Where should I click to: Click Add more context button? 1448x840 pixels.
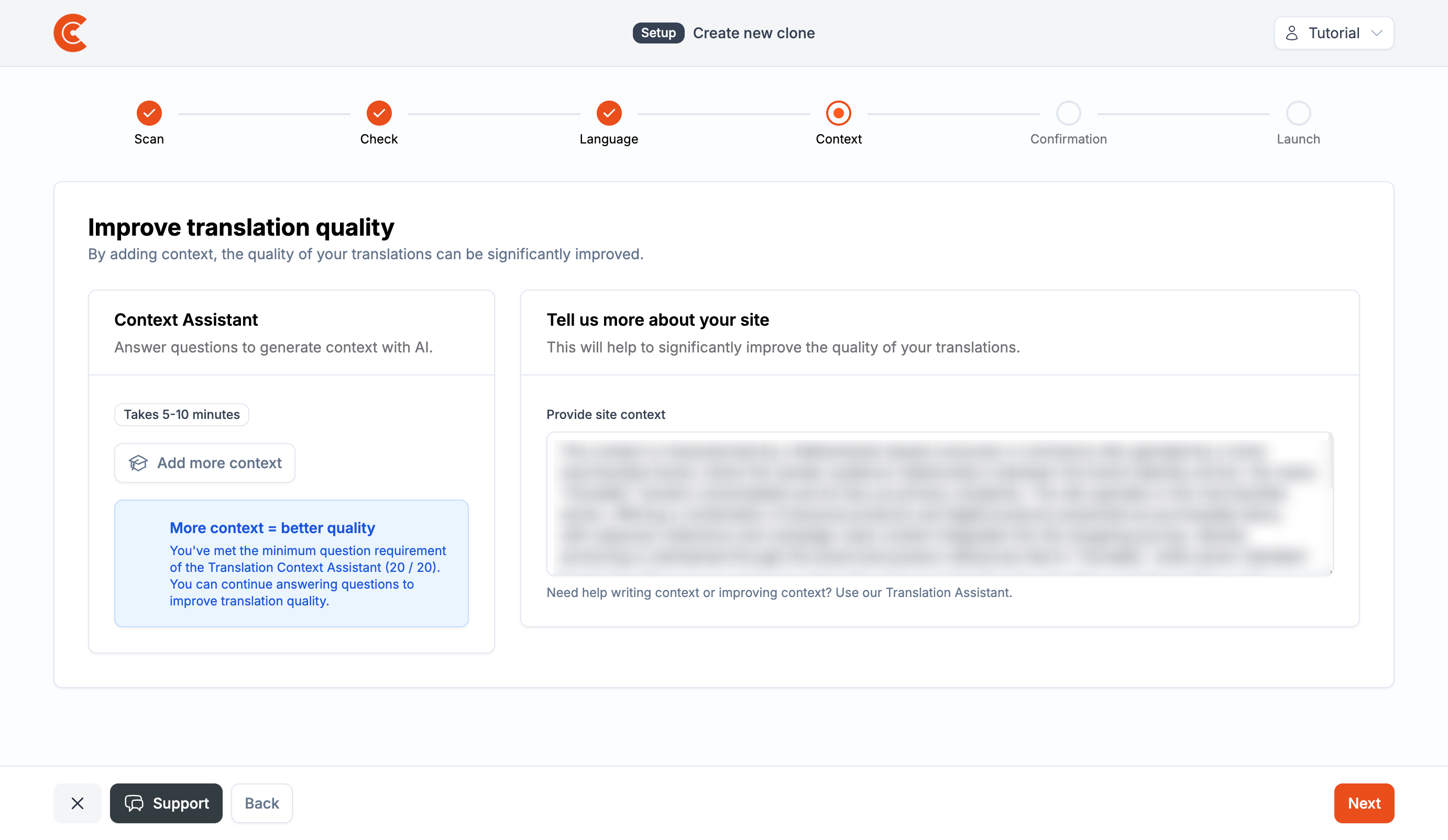pos(204,462)
